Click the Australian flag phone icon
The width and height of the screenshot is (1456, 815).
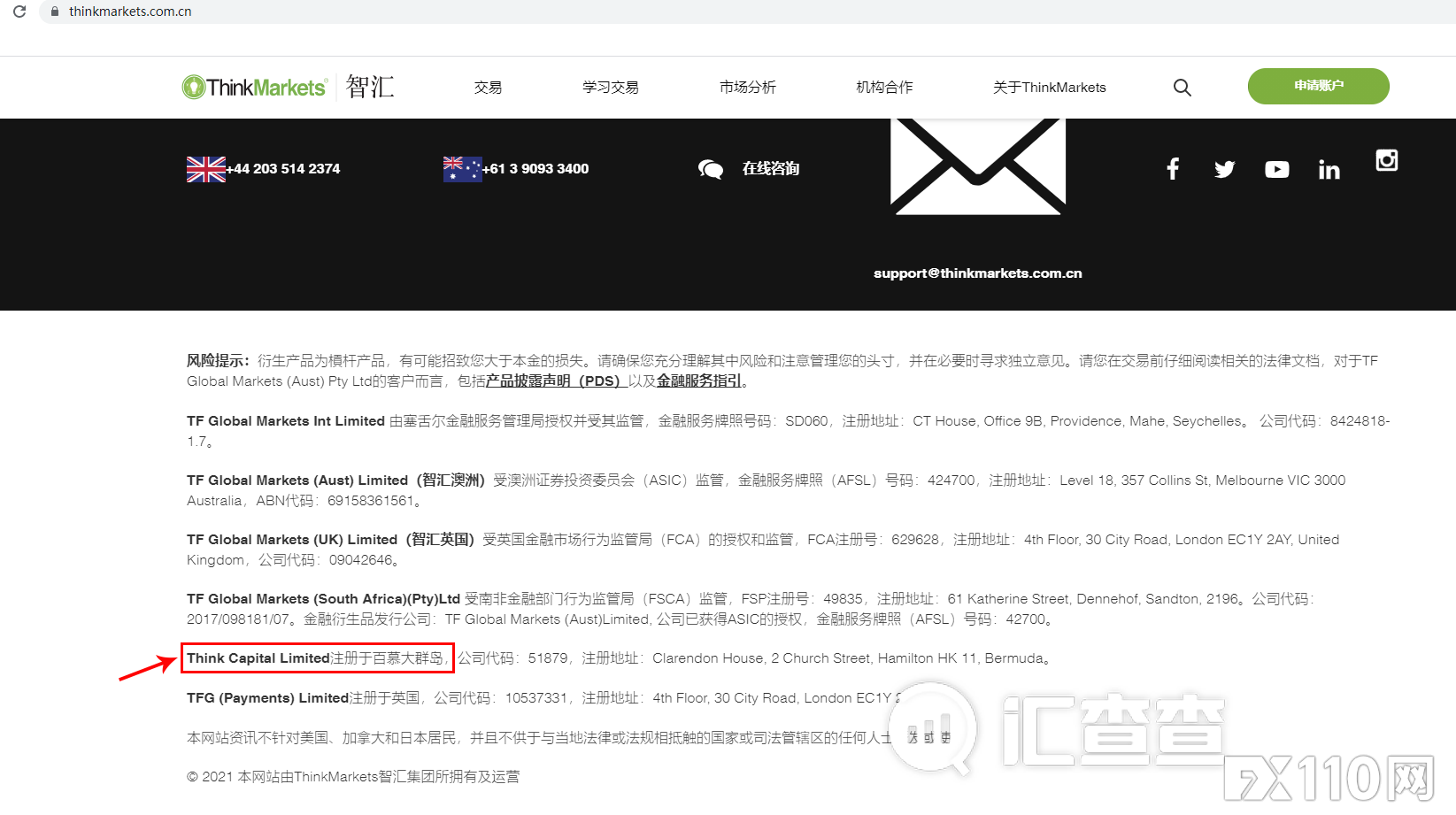pyautogui.click(x=461, y=168)
